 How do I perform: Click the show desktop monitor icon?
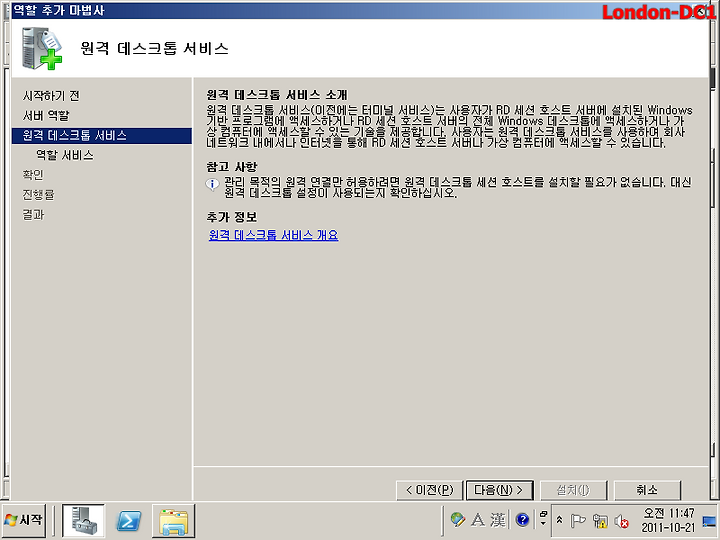coord(709,521)
